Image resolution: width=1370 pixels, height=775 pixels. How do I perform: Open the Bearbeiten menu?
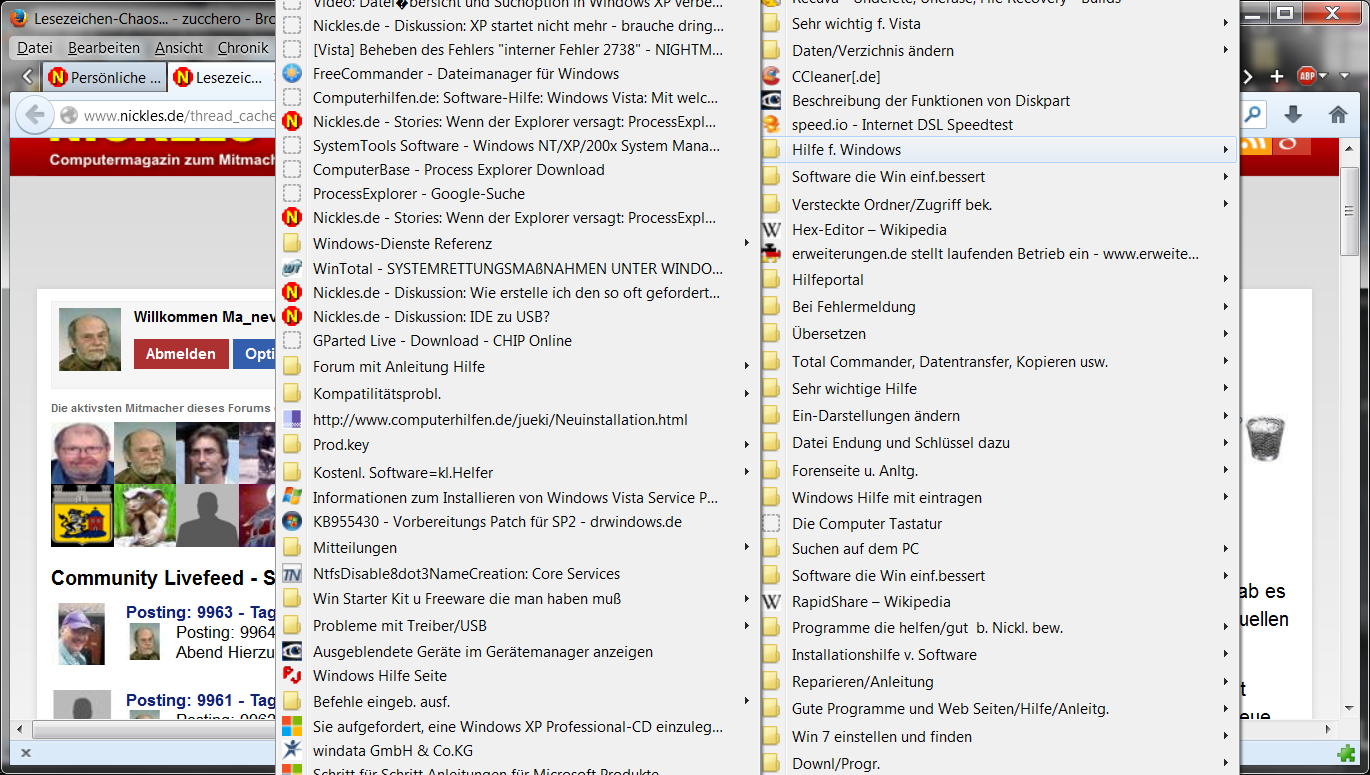click(x=104, y=48)
